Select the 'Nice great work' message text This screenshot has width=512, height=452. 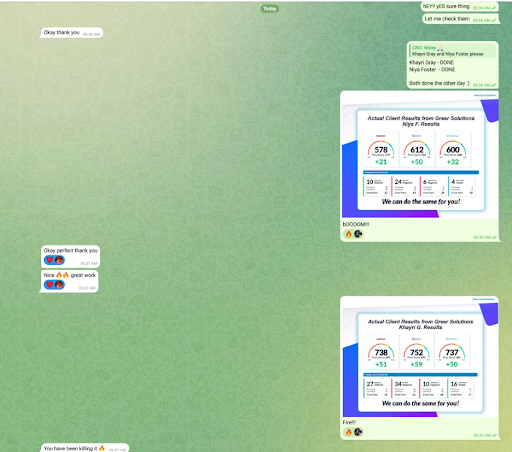69,275
